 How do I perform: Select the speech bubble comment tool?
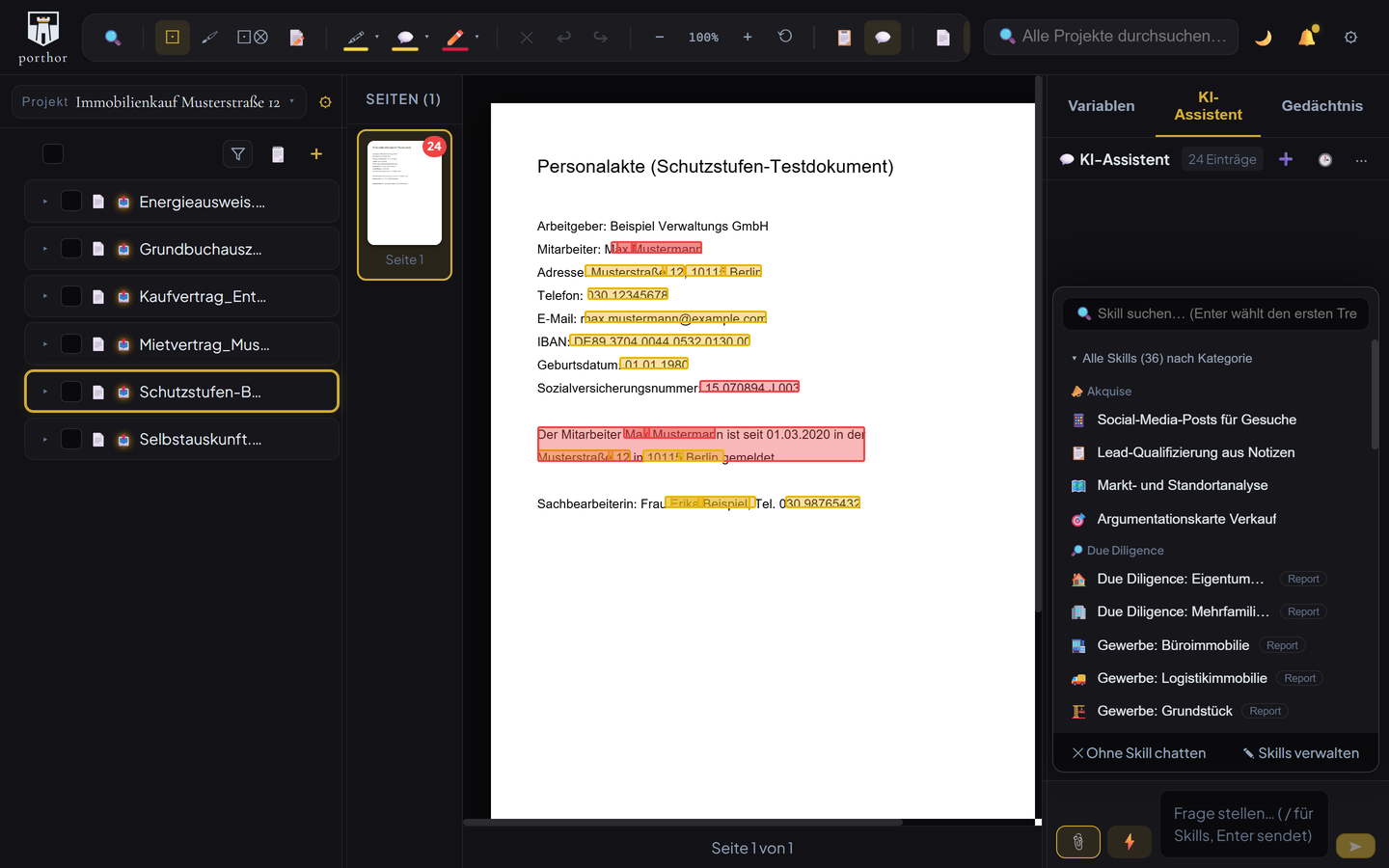[x=405, y=38]
